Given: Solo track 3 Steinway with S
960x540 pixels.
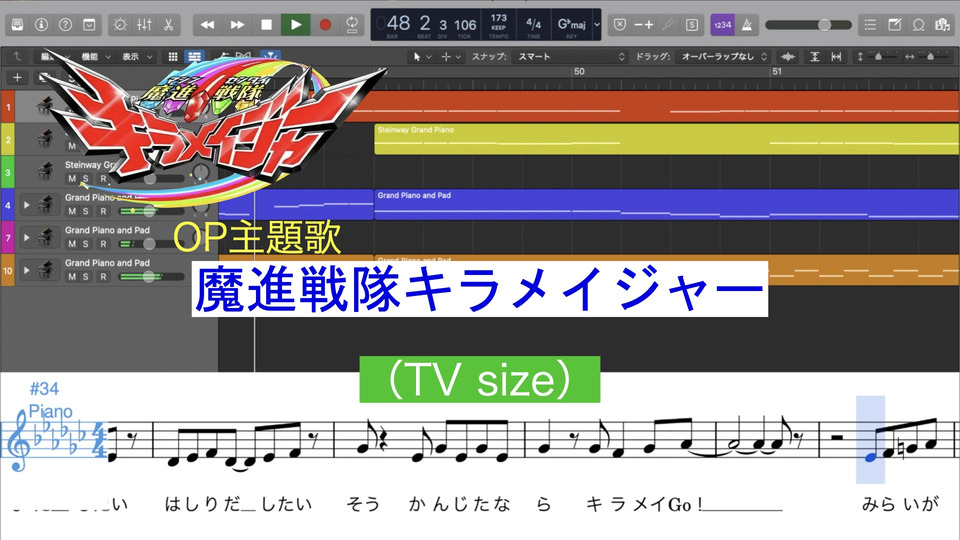Looking at the screenshot, I should 86,179.
